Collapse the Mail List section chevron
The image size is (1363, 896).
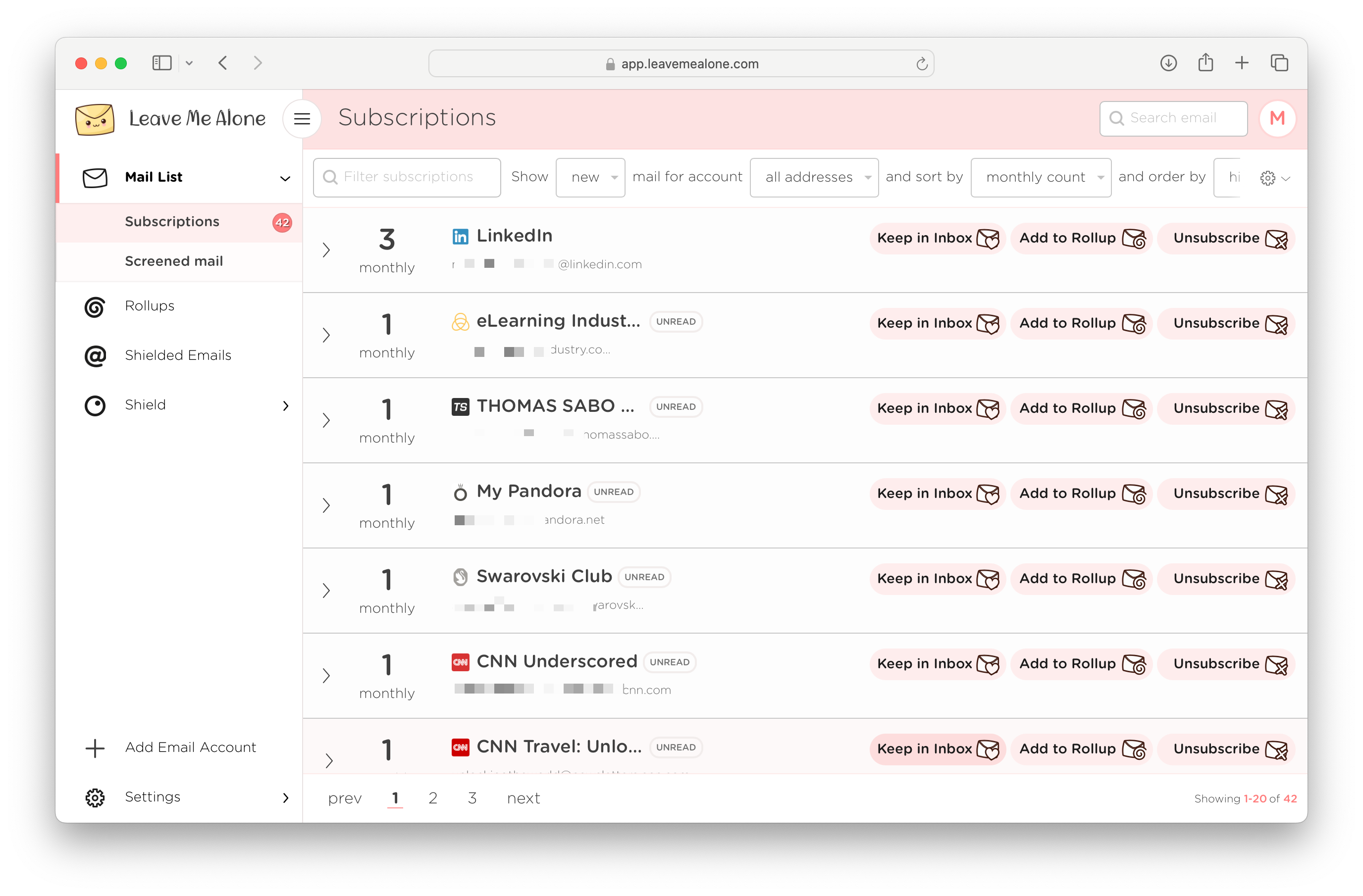[x=285, y=179]
